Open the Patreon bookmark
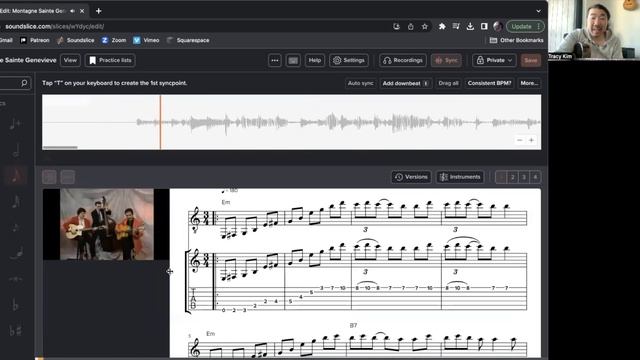 pyautogui.click(x=35, y=40)
